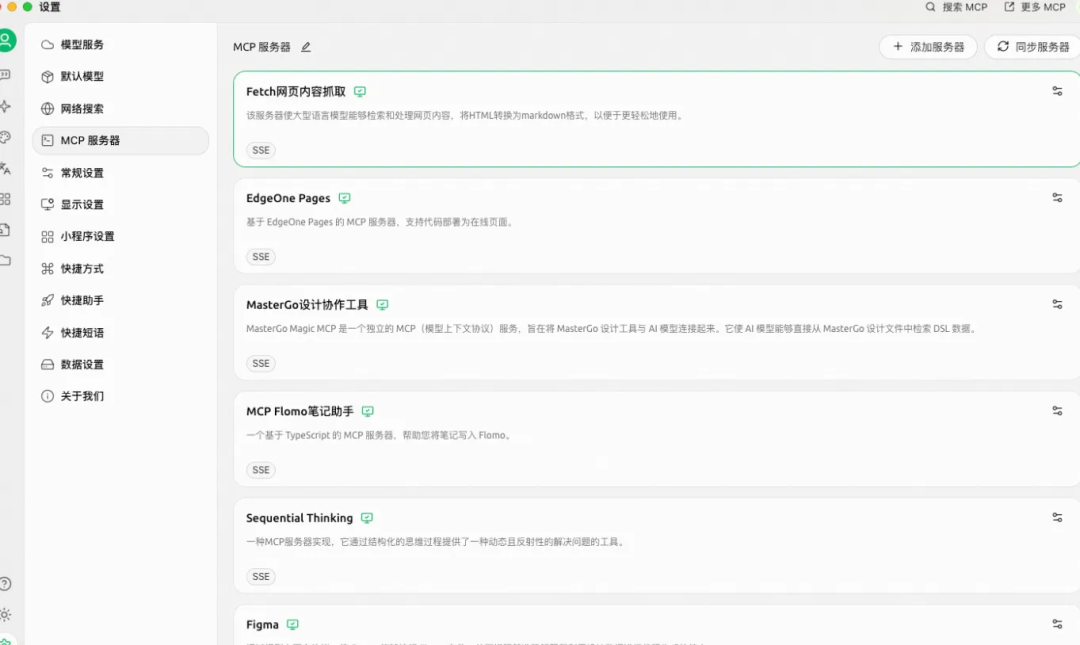1080x645 pixels.
Task: Open settings sliders icon on MasterGo设计协作工具 card
Action: click(1057, 305)
